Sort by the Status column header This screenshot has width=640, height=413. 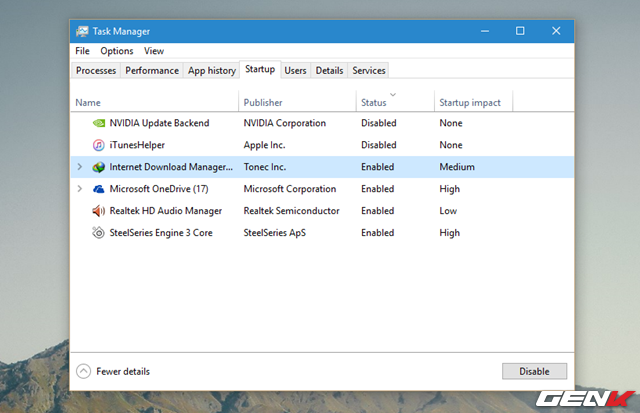(374, 102)
